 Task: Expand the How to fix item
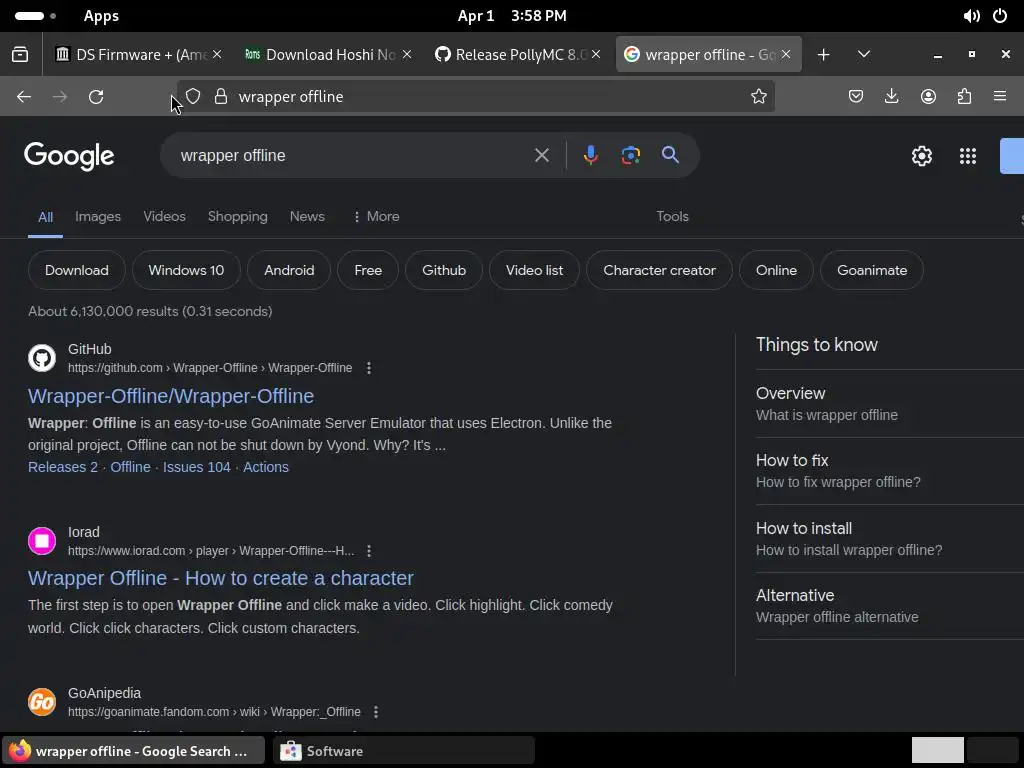pyautogui.click(x=889, y=471)
